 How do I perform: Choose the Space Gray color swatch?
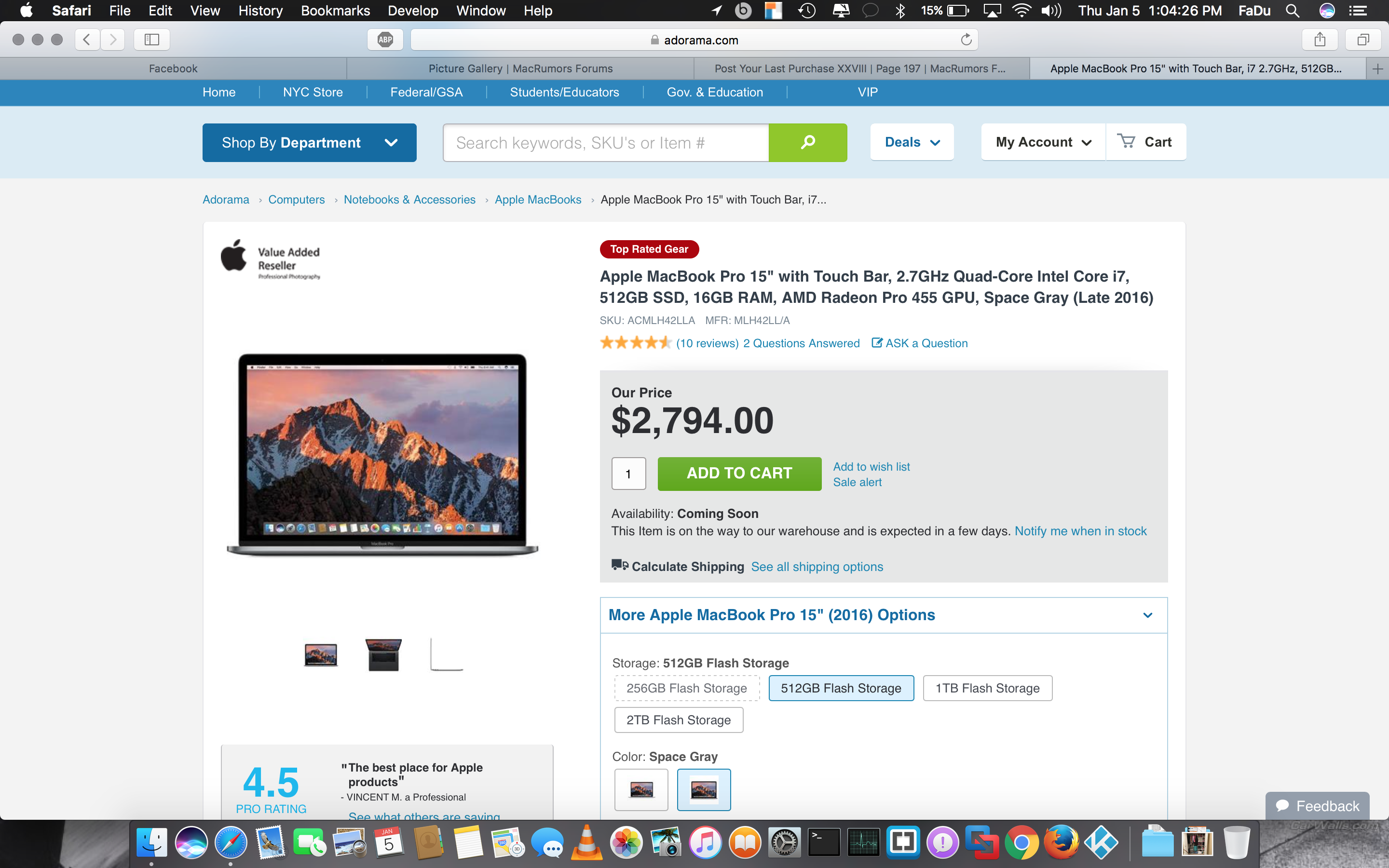click(704, 790)
